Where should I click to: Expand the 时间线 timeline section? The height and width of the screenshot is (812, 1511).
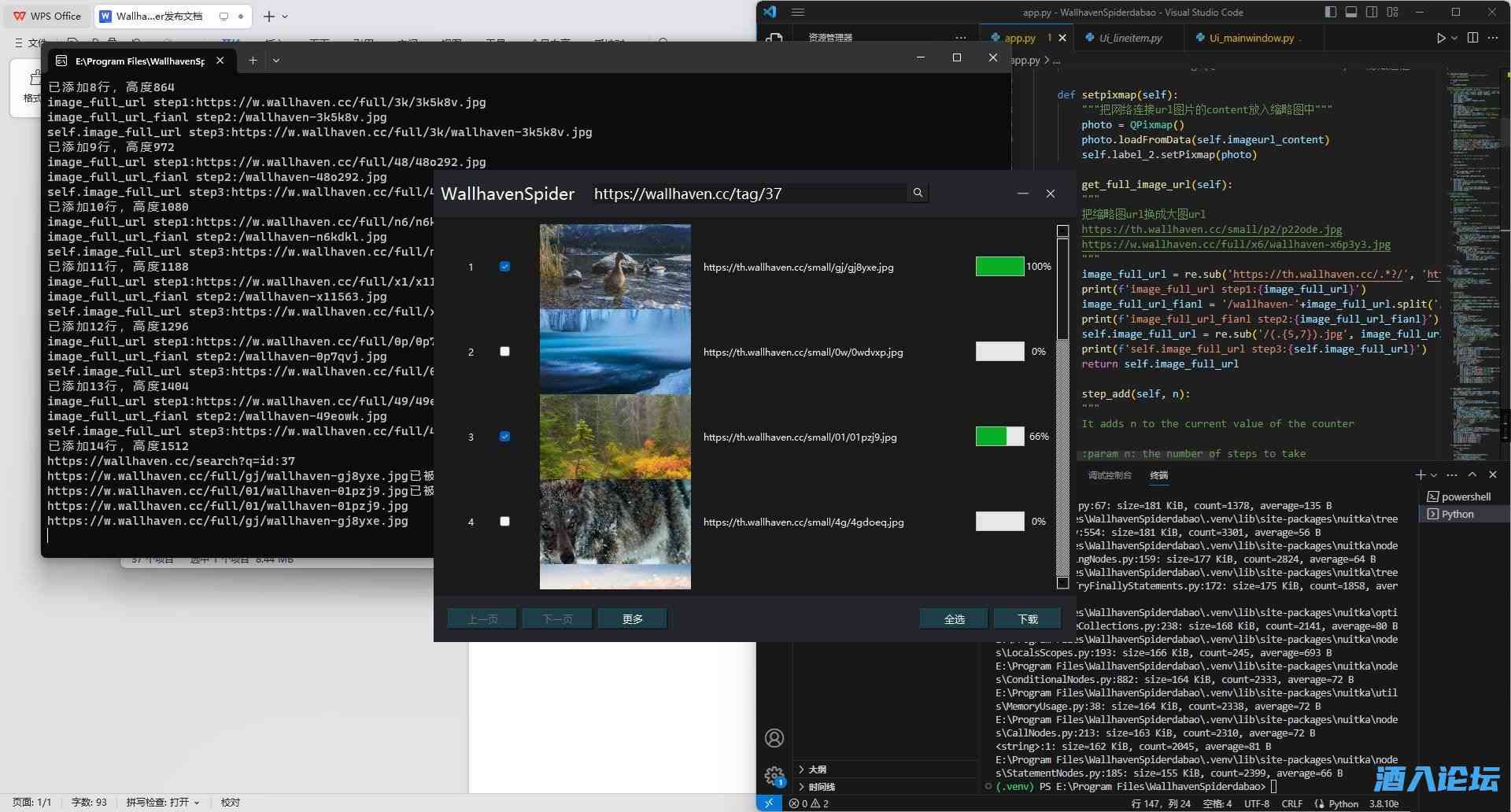tap(821, 787)
